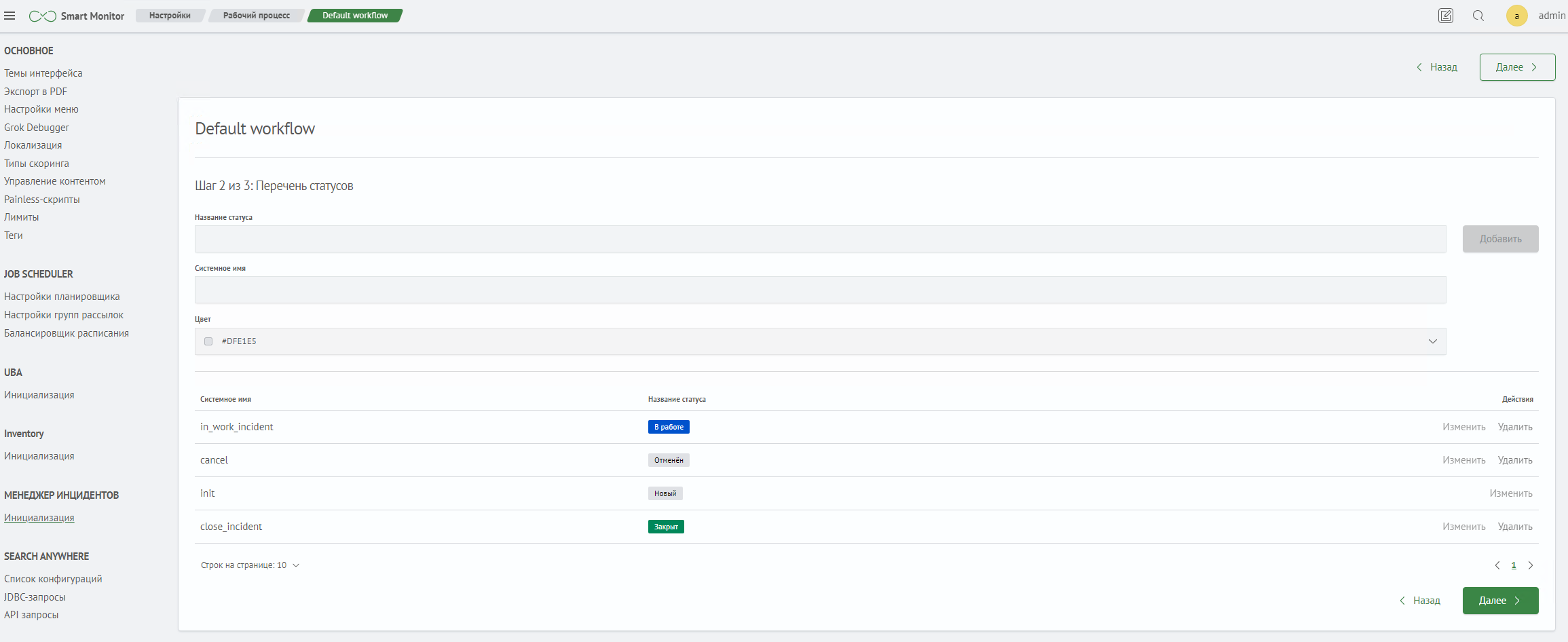1568x642 pixels.
Task: Click Изменить for cancel row
Action: click(1464, 460)
